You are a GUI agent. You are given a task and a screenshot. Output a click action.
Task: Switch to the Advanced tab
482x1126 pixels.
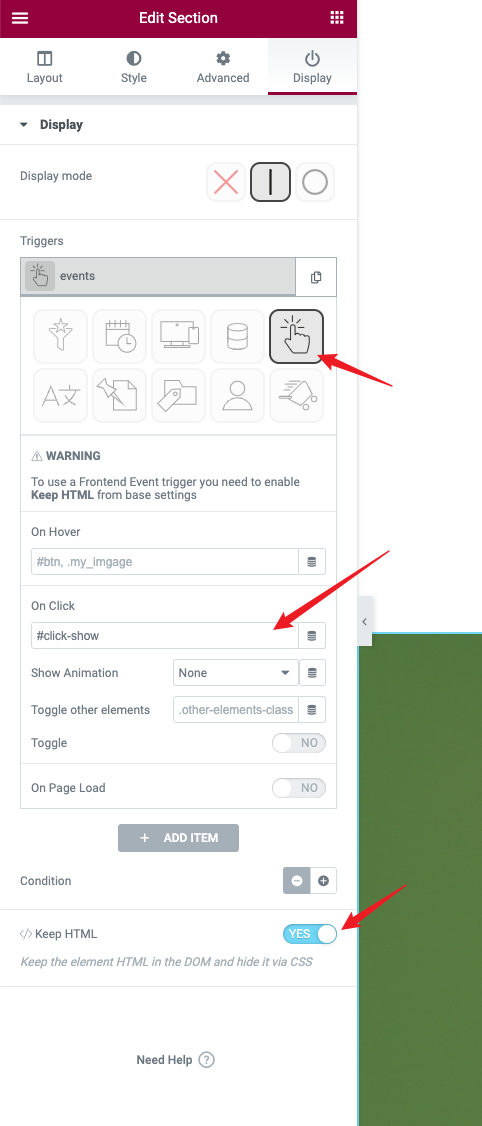pyautogui.click(x=223, y=68)
